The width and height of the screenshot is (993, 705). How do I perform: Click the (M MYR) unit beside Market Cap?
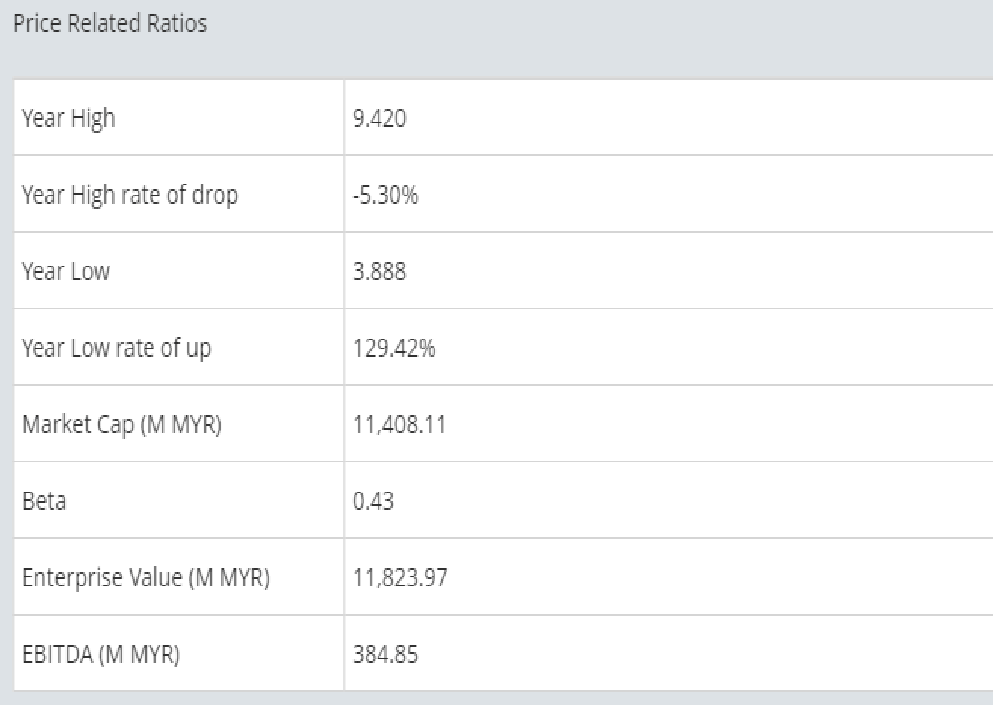pos(180,425)
